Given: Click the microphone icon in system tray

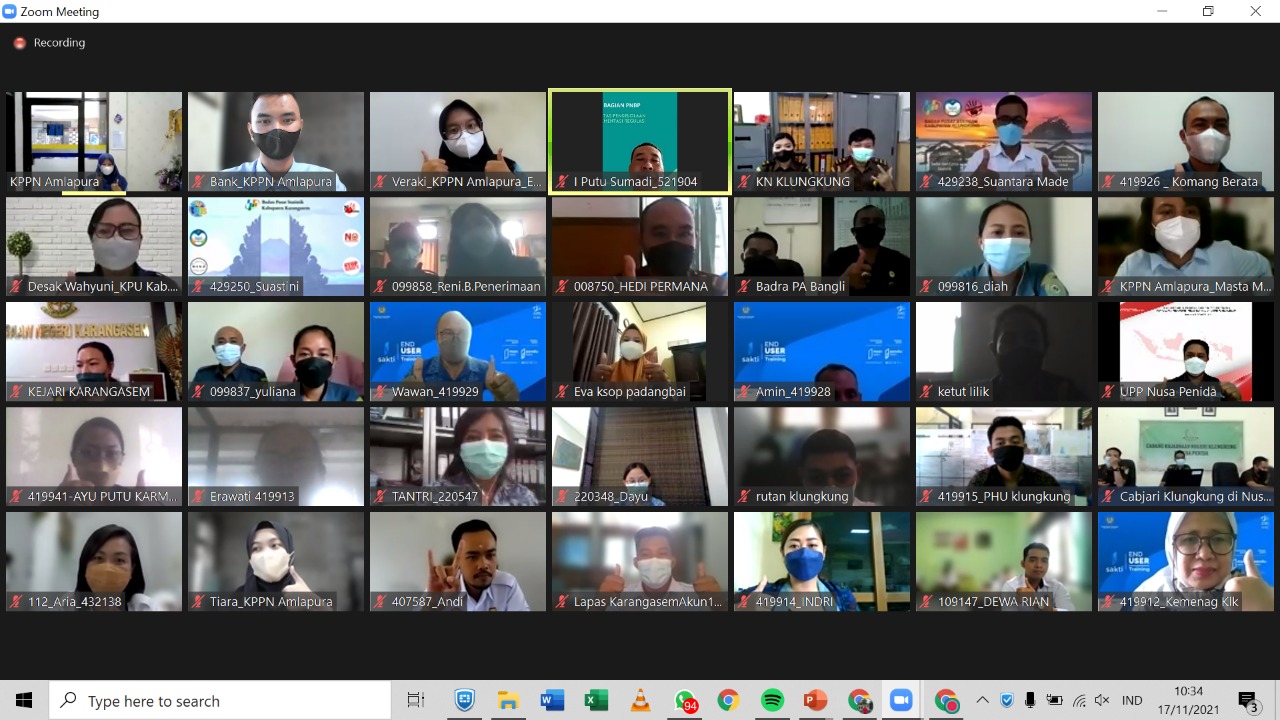Looking at the screenshot, I should coord(1030,700).
